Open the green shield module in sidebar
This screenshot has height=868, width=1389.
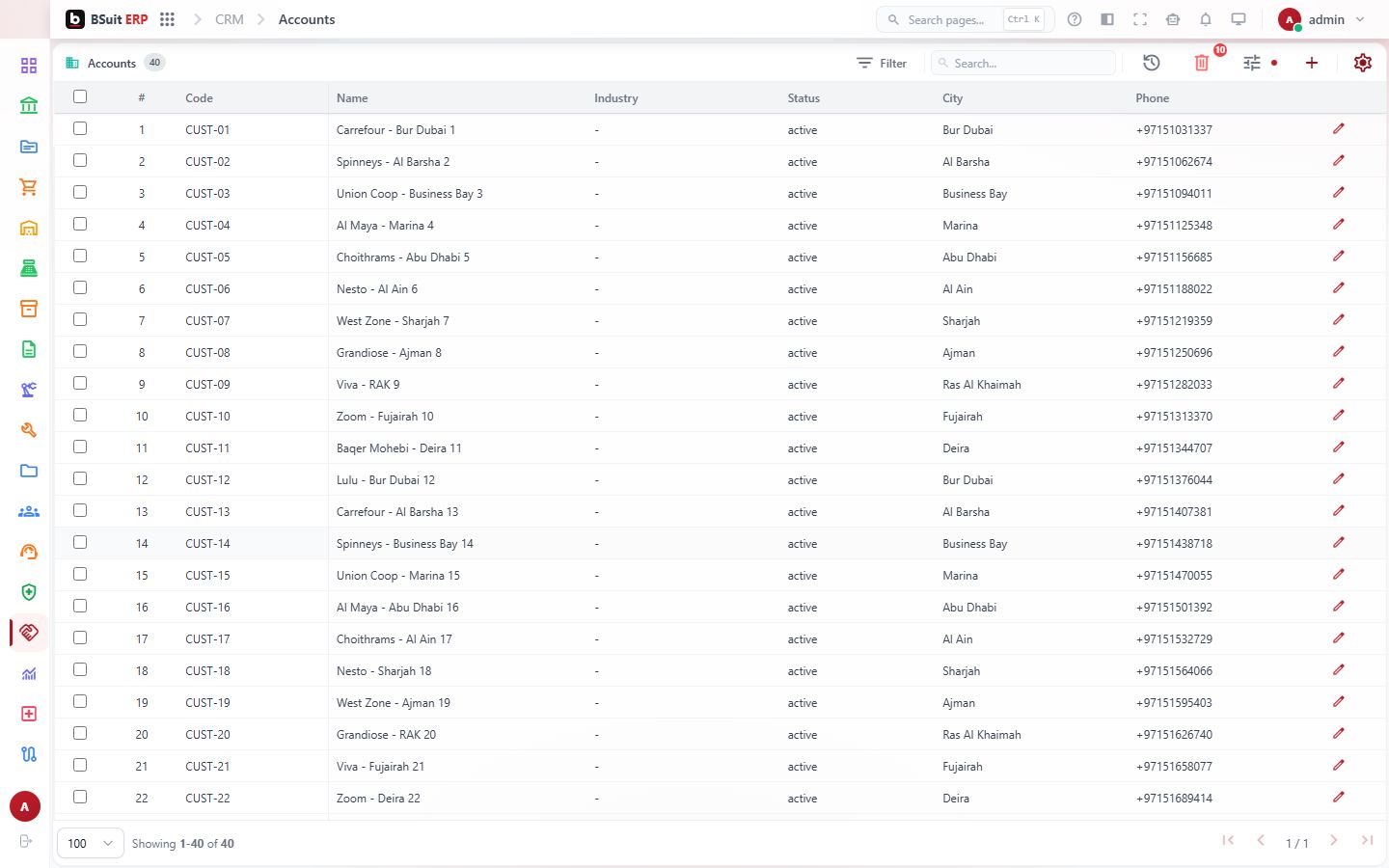point(29,592)
